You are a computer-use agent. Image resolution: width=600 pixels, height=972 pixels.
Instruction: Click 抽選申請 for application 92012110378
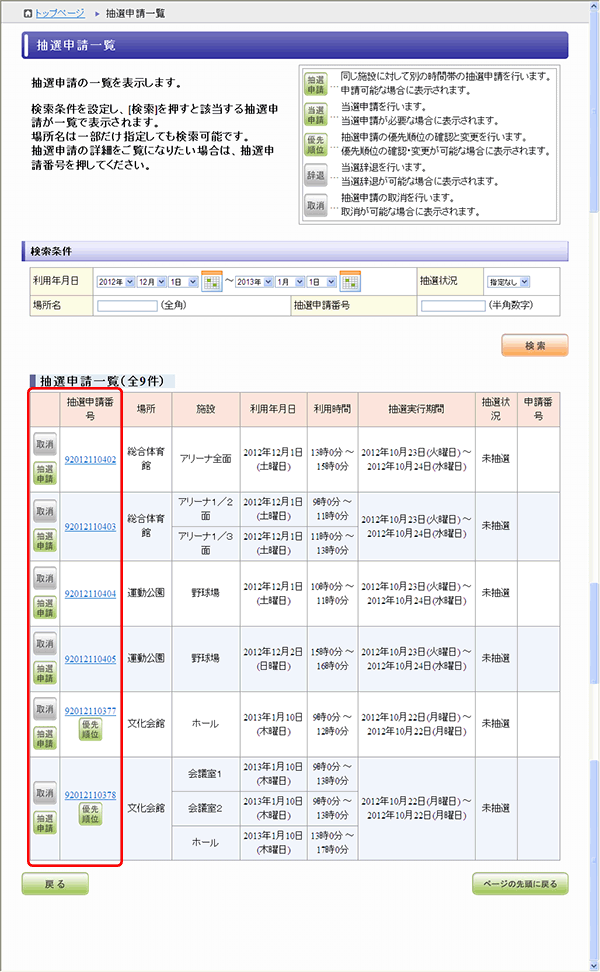[x=45, y=823]
